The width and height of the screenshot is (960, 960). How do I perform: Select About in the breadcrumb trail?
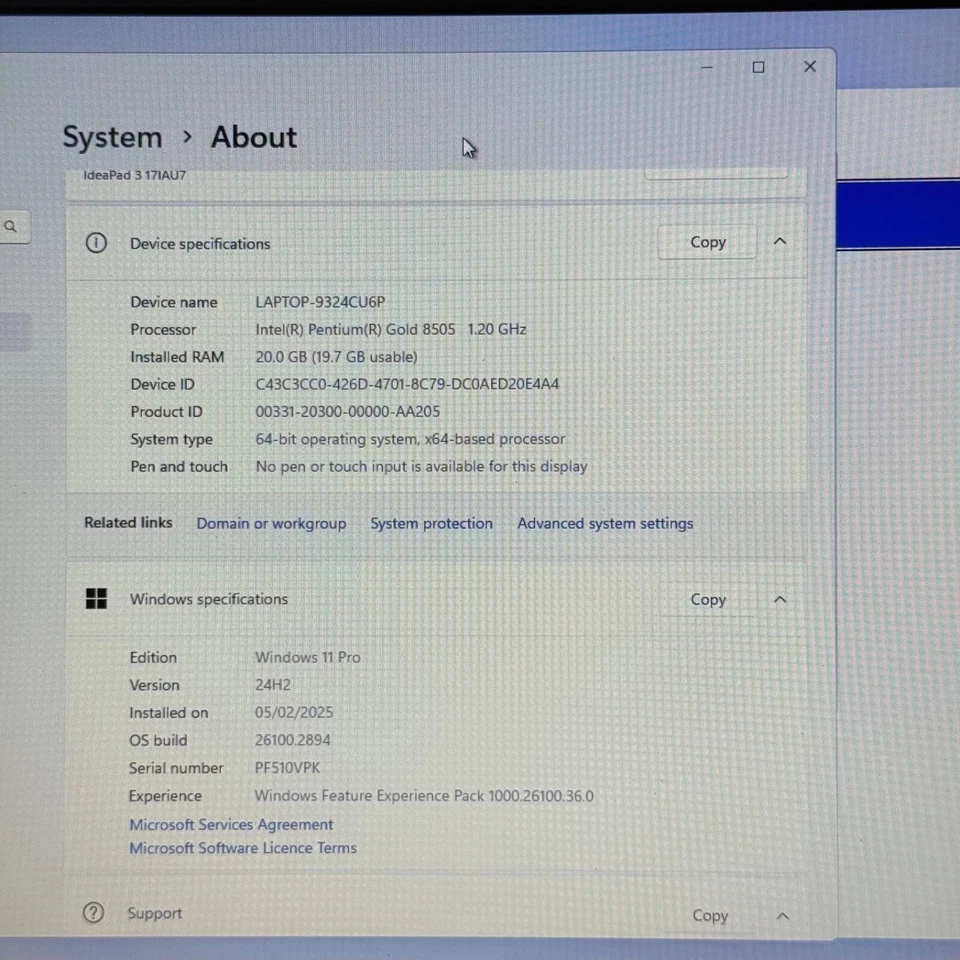click(253, 137)
